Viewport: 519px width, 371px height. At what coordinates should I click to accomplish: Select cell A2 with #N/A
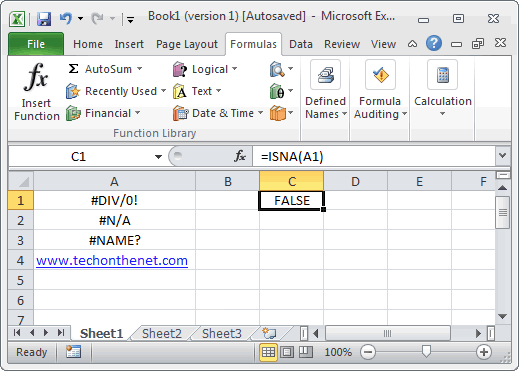point(114,220)
